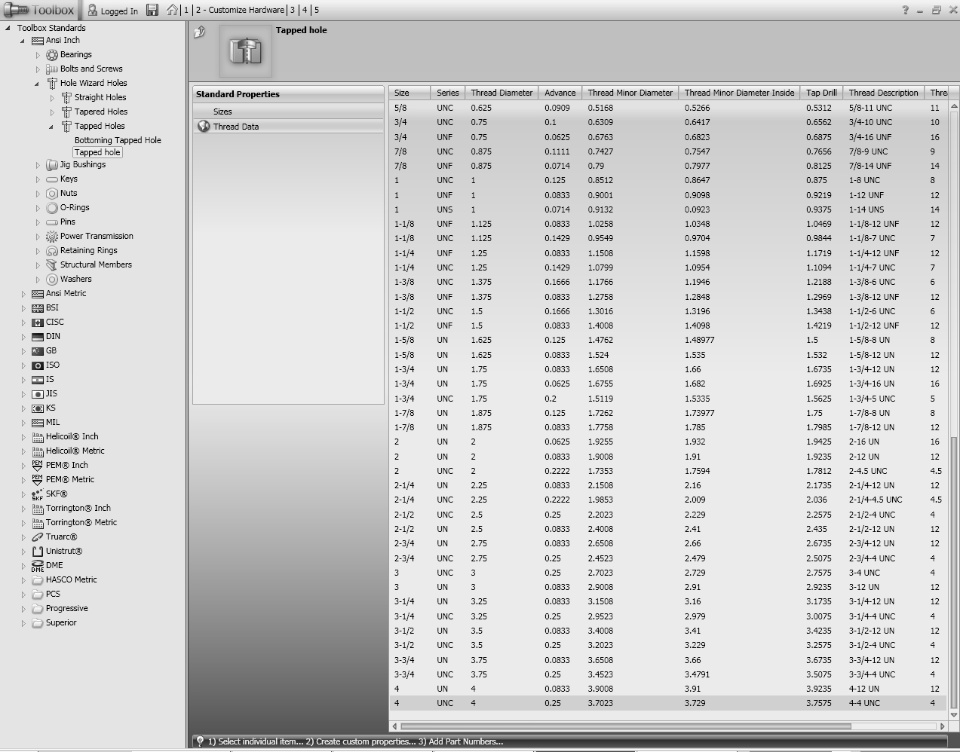Sort by Thread Diameter column header

point(501,93)
